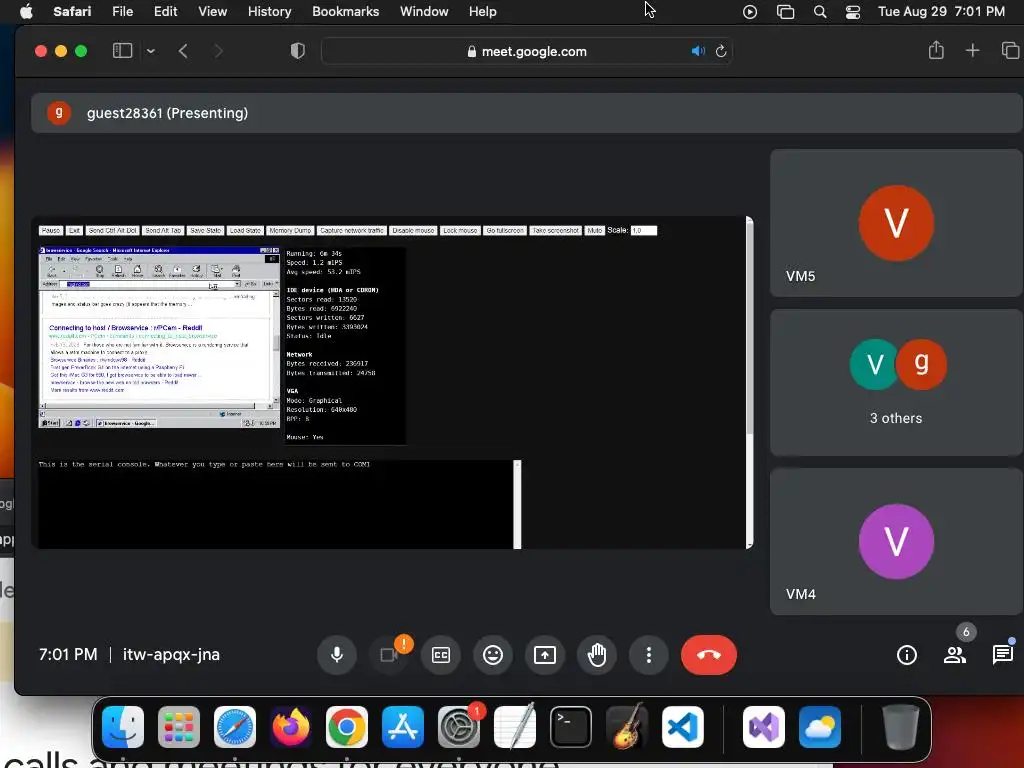Click Go fullscreen in shared emulator
Viewport: 1024px width, 768px height.
[505, 231]
